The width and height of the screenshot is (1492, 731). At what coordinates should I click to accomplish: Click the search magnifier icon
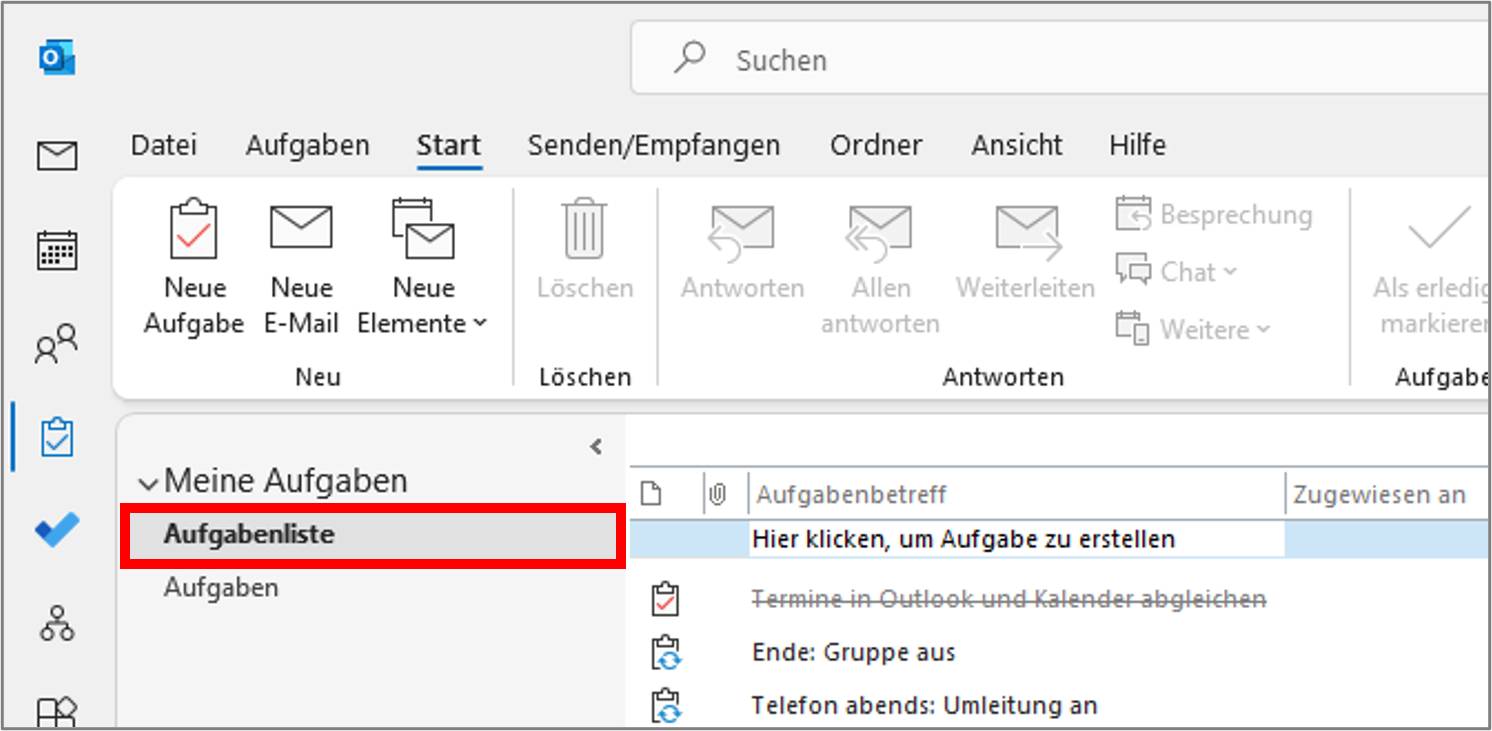690,59
